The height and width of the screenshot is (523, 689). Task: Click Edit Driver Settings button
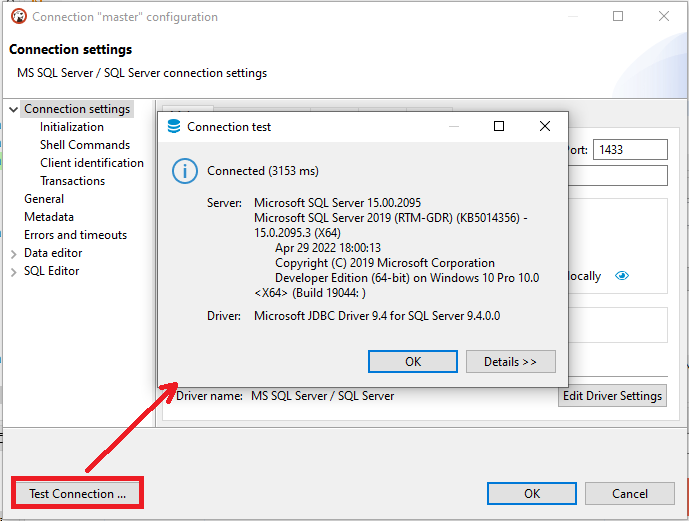(x=612, y=396)
